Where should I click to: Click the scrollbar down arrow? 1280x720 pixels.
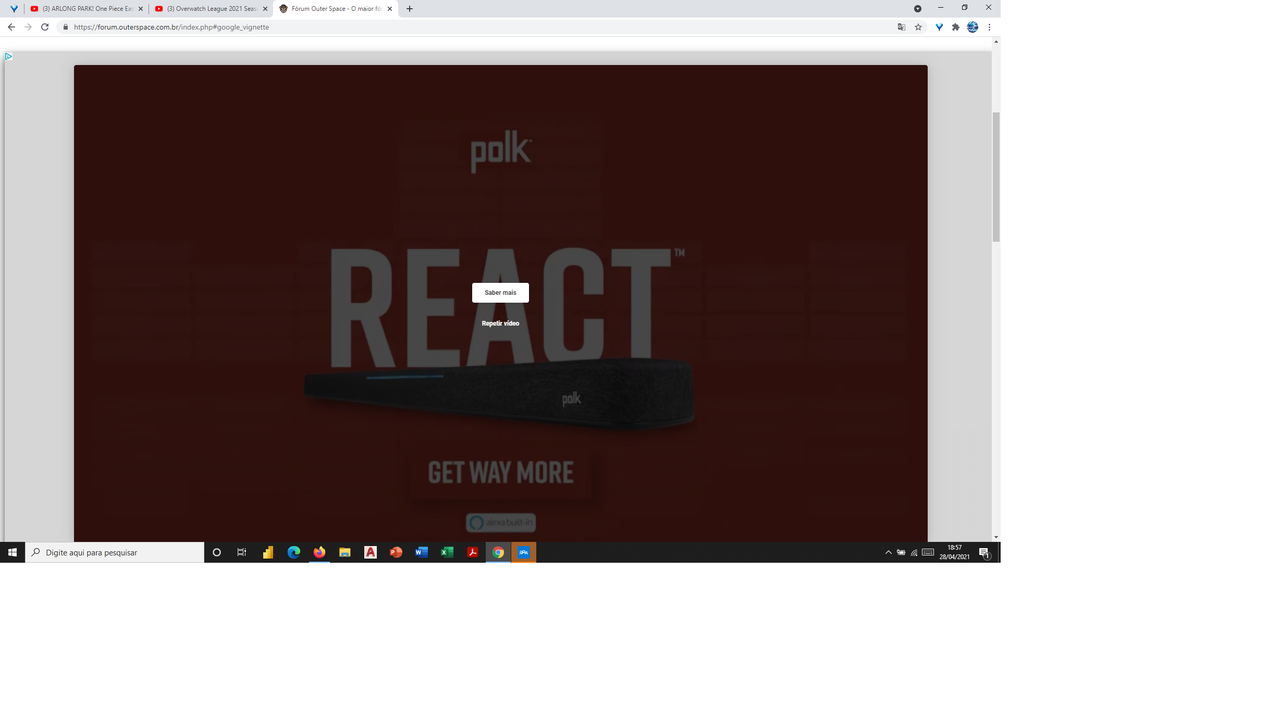coord(996,537)
